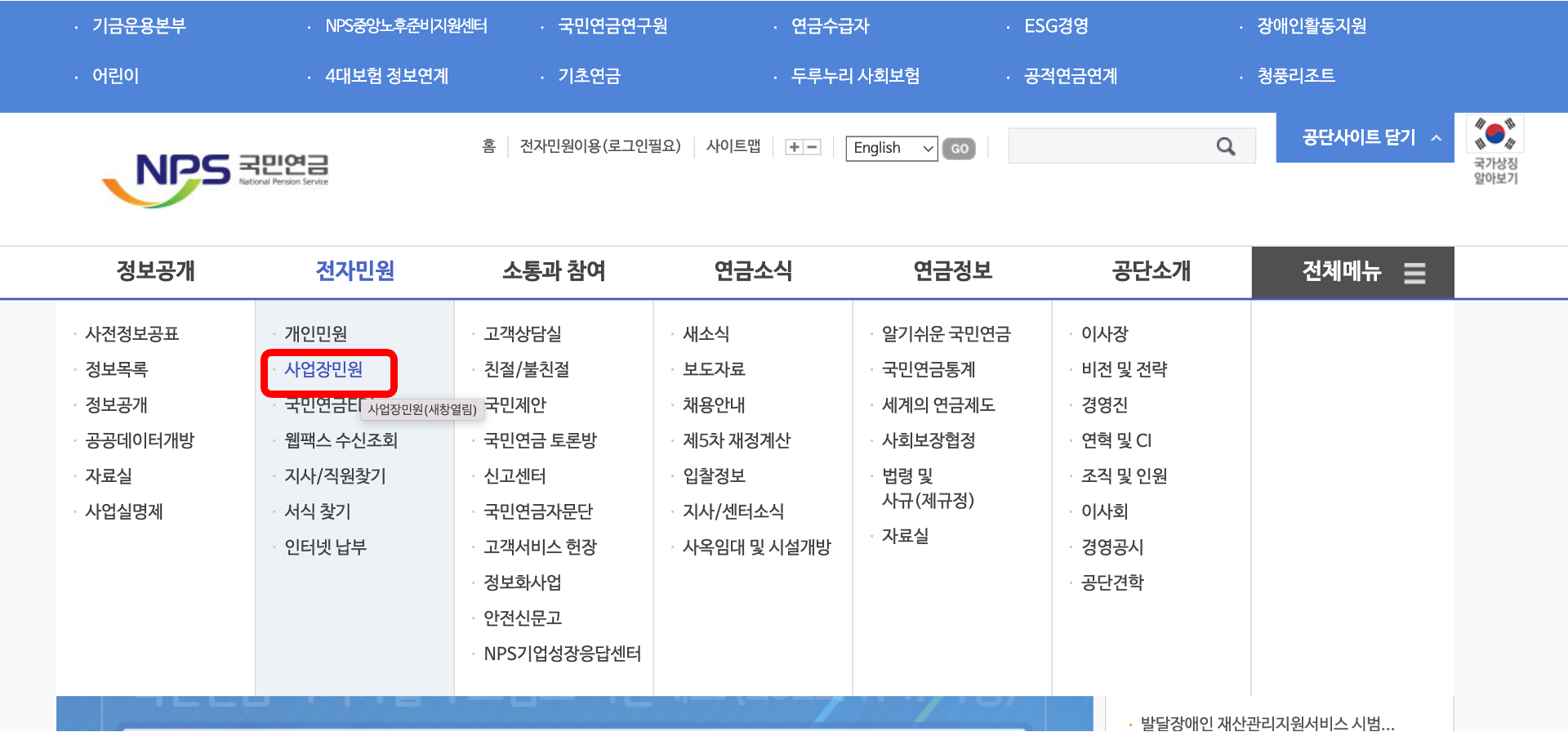The image size is (1568, 732).
Task: Click the GO button
Action: (960, 149)
